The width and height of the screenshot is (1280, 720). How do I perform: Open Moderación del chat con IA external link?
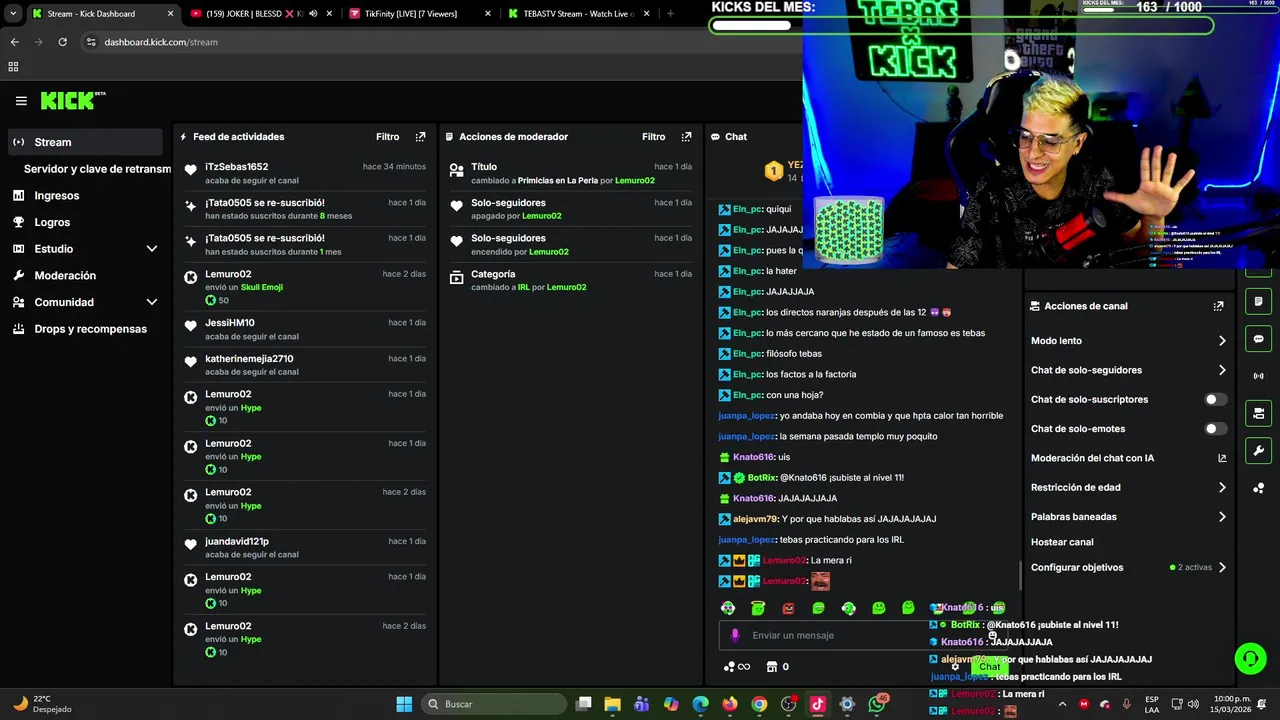[1222, 458]
